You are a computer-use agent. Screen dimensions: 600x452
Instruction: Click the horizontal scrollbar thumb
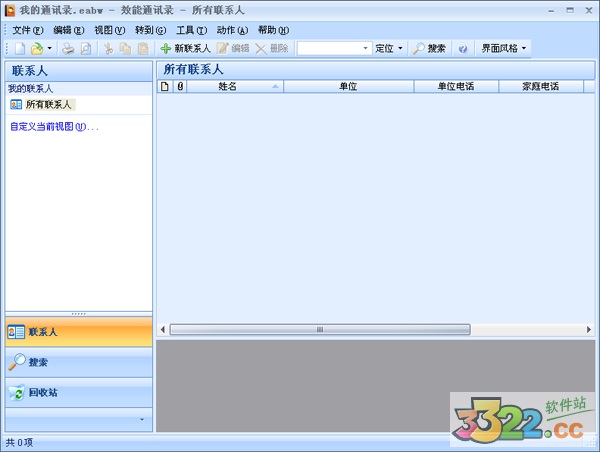pos(320,330)
